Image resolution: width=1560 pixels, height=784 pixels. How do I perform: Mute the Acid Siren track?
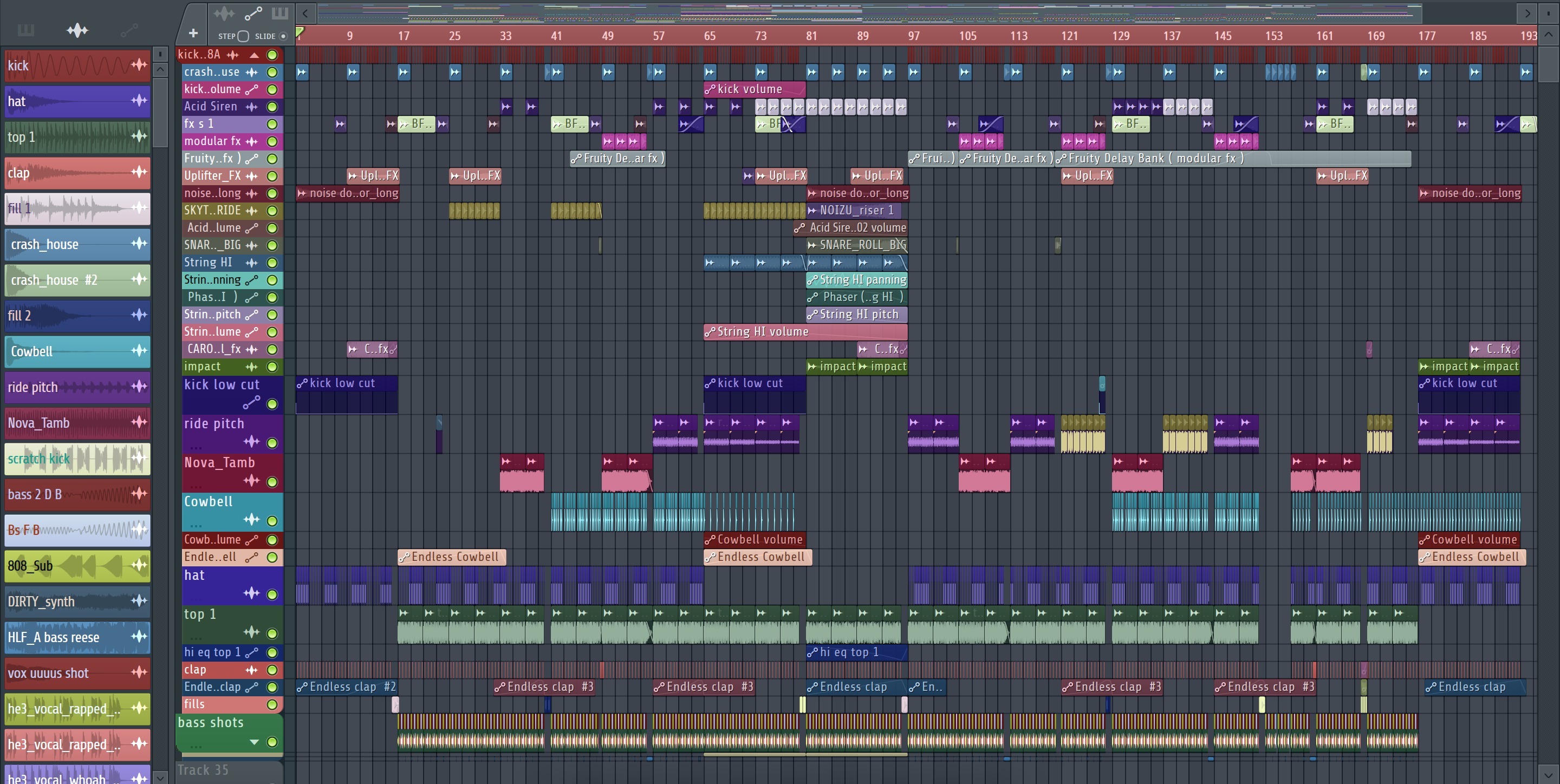click(272, 107)
